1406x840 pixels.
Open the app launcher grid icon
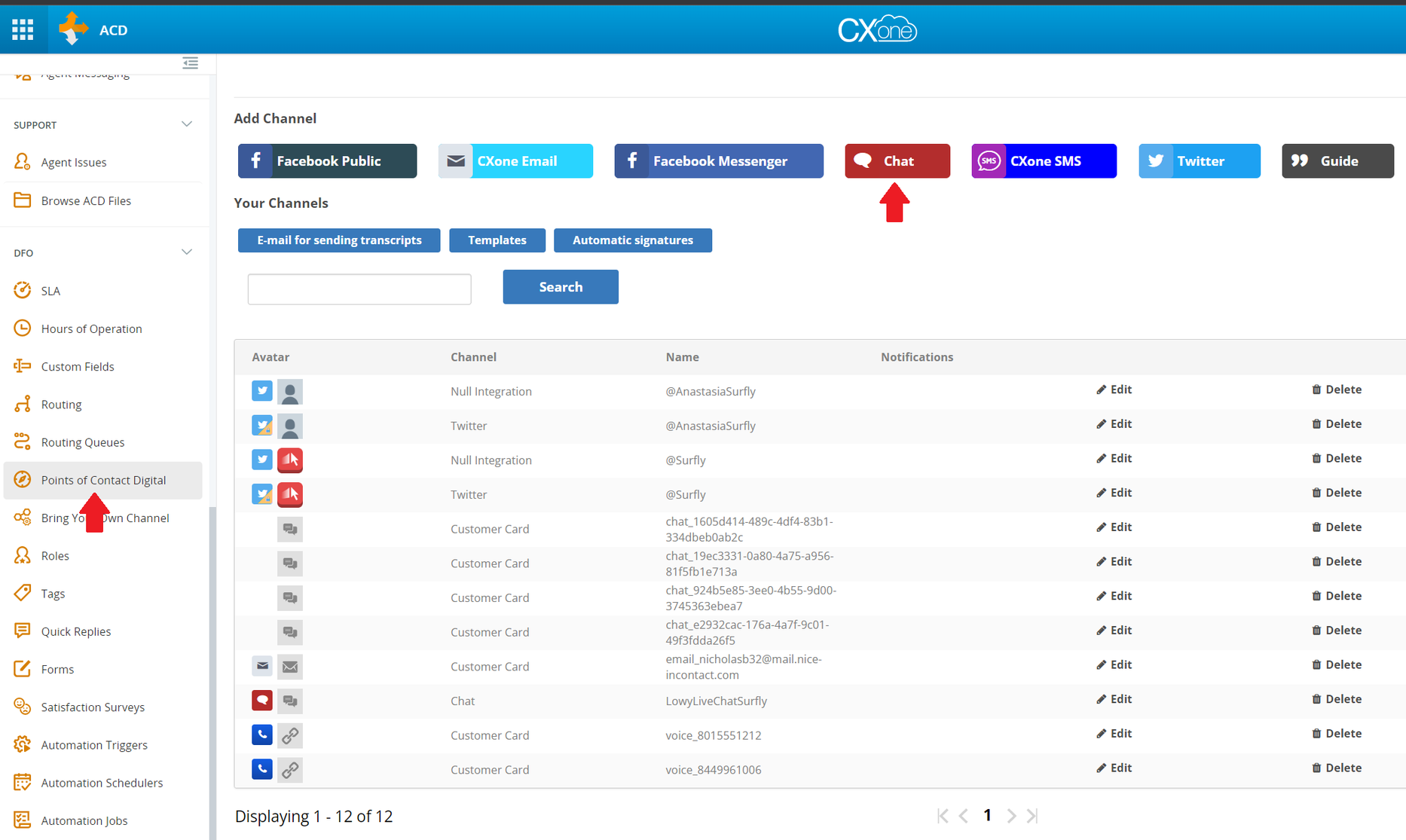point(23,29)
